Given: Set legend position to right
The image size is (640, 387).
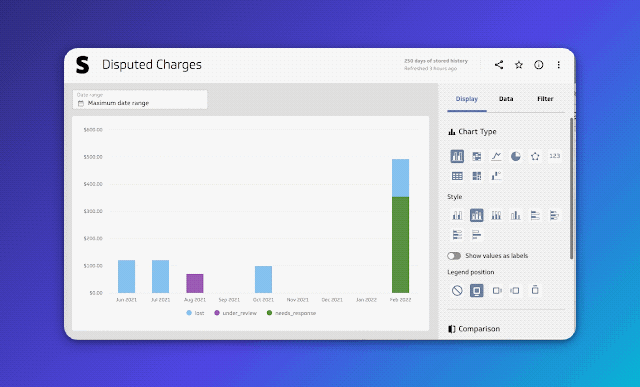Looking at the screenshot, I should pyautogui.click(x=496, y=290).
